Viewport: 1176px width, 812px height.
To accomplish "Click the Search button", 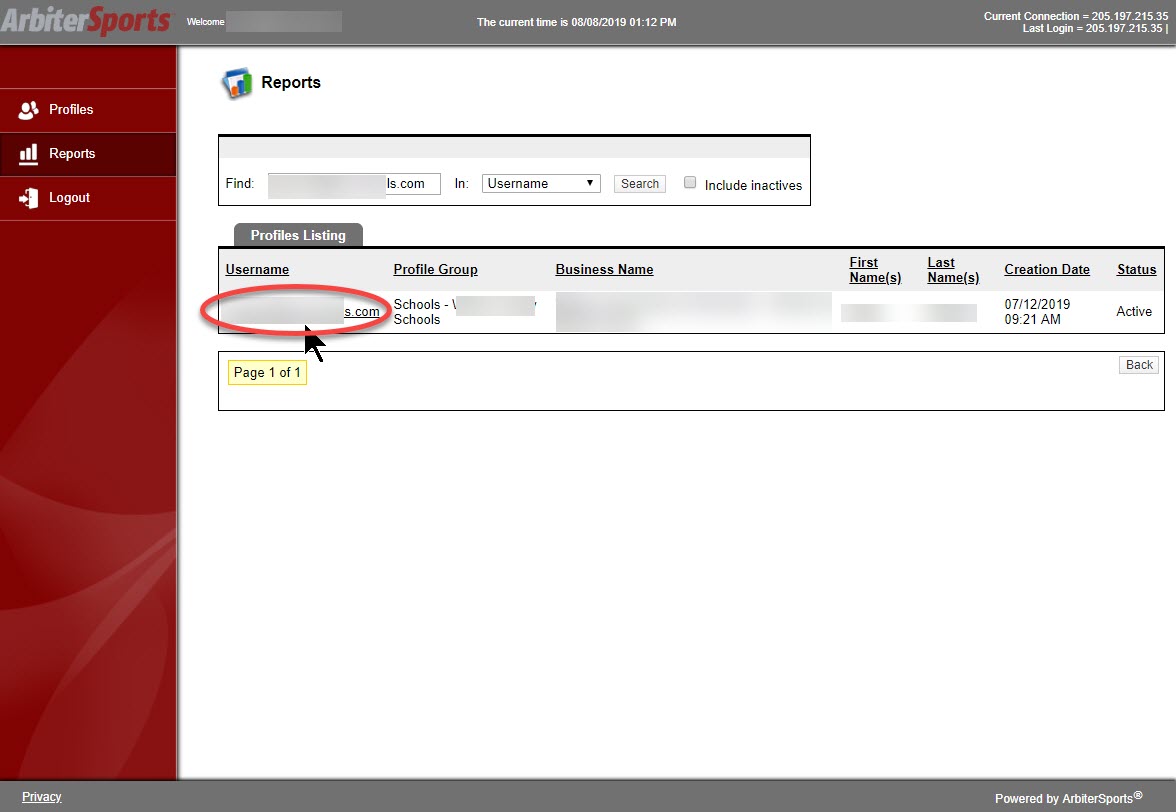I will 640,184.
